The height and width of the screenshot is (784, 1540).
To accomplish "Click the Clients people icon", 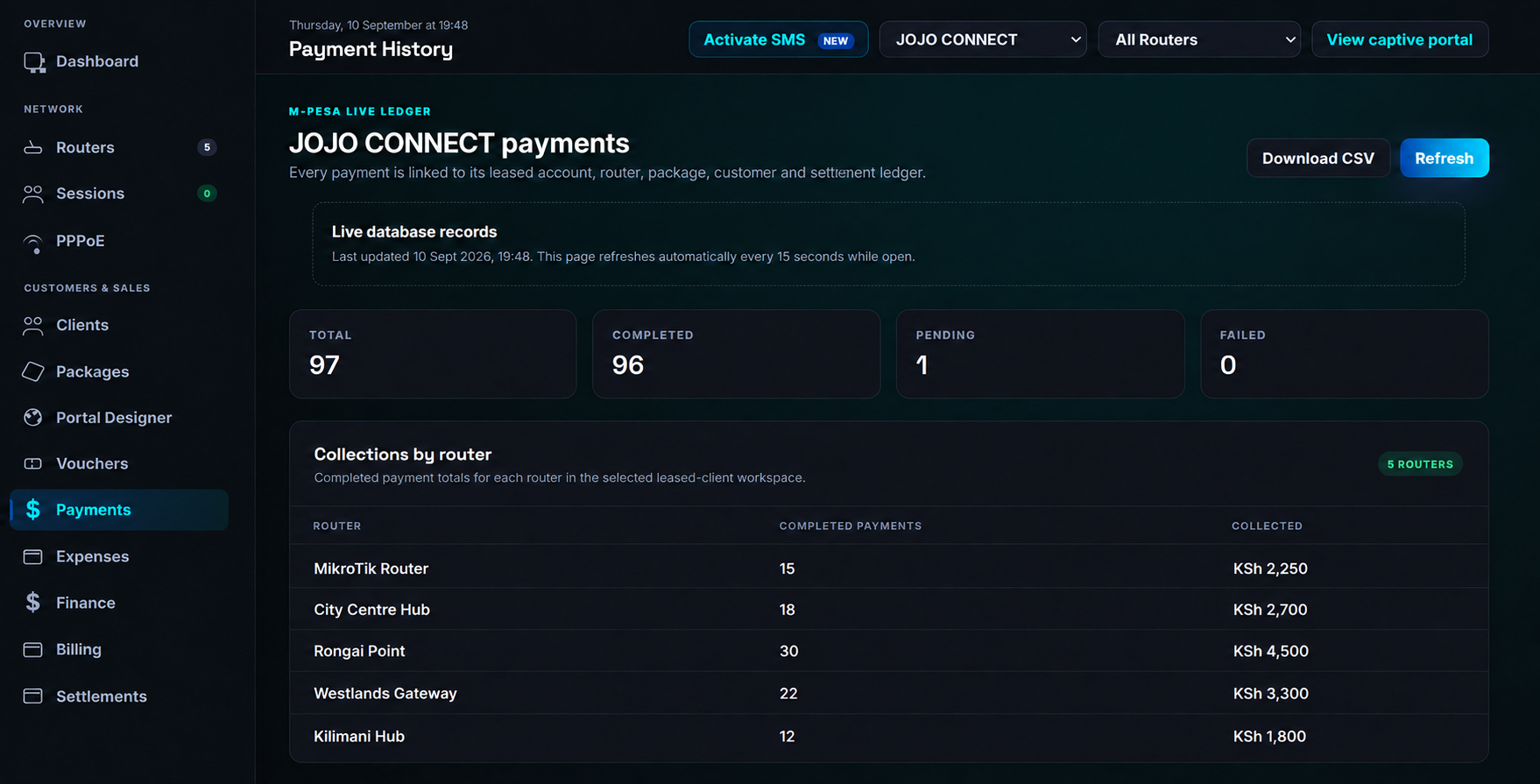I will tap(33, 325).
